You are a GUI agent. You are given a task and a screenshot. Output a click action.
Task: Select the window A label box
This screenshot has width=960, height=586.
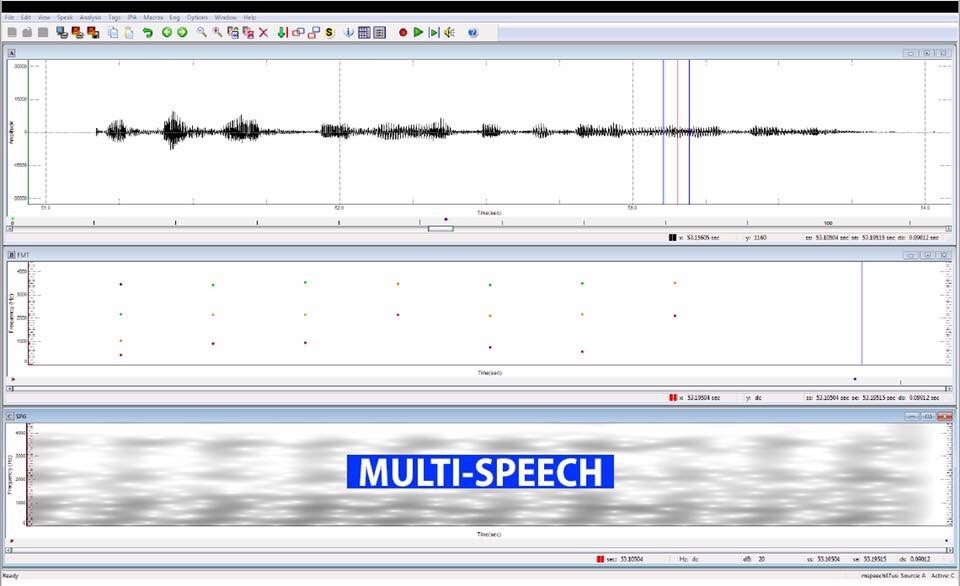(x=11, y=53)
